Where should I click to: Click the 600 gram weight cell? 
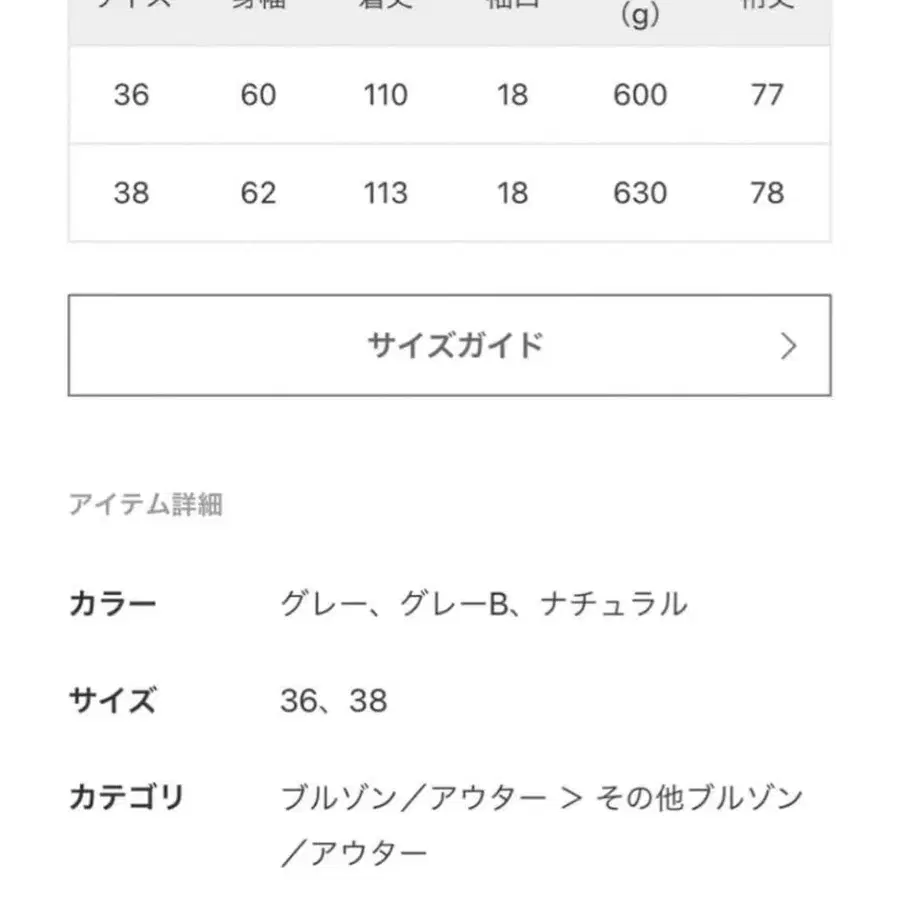coord(640,96)
